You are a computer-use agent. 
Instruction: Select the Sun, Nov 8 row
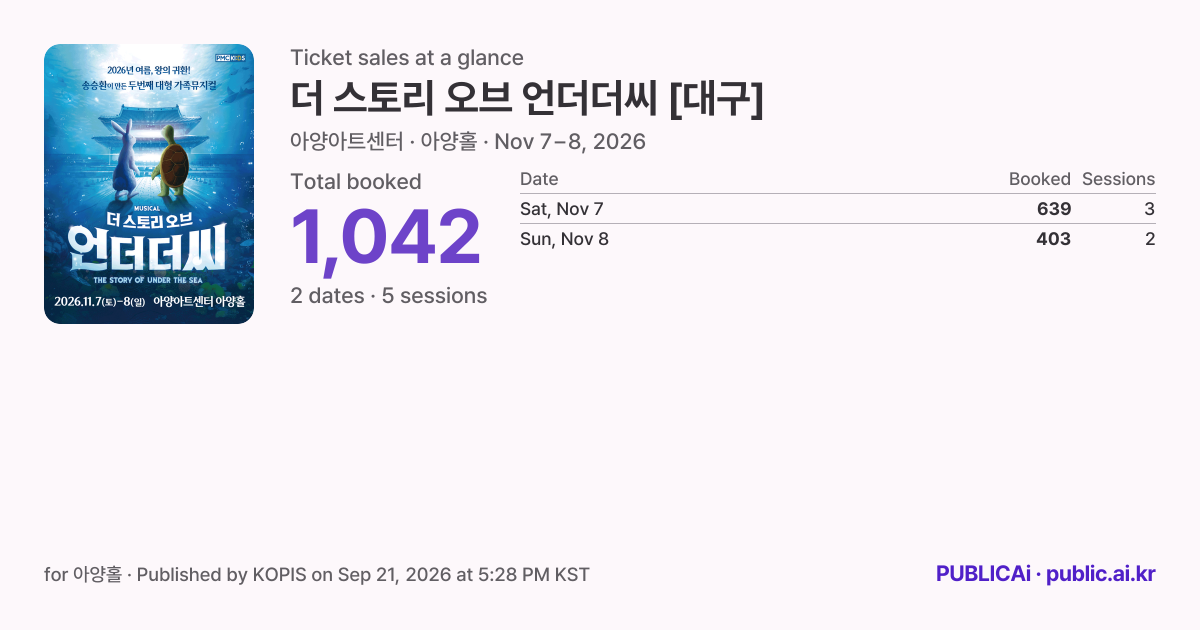point(838,239)
